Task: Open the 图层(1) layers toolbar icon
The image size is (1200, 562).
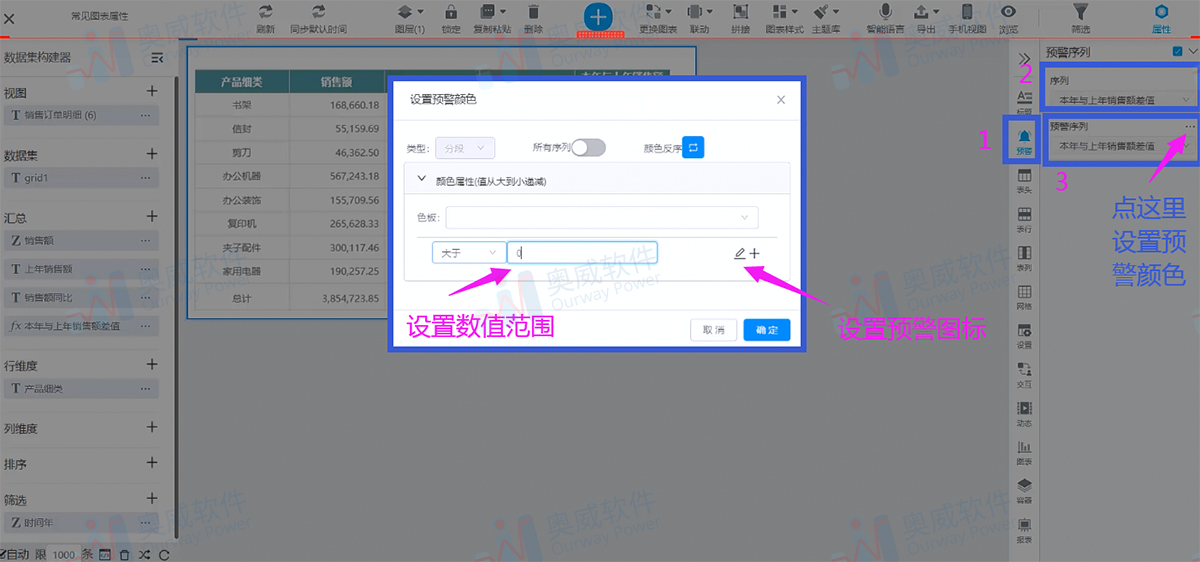Action: pyautogui.click(x=405, y=12)
